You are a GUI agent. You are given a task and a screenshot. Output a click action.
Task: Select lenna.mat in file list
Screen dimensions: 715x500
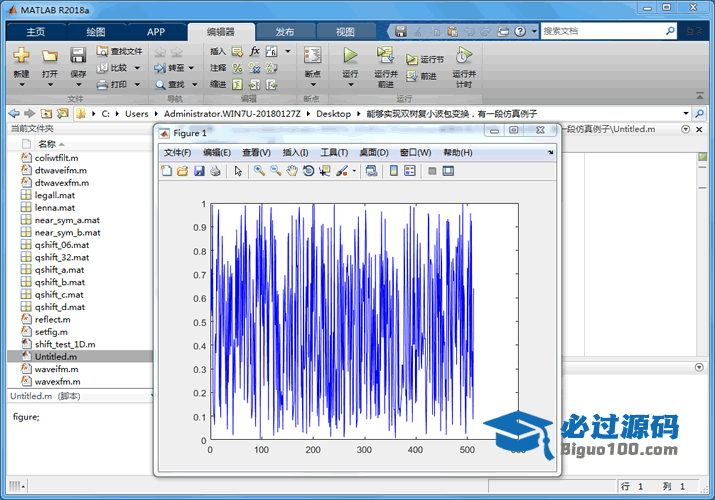(x=54, y=208)
